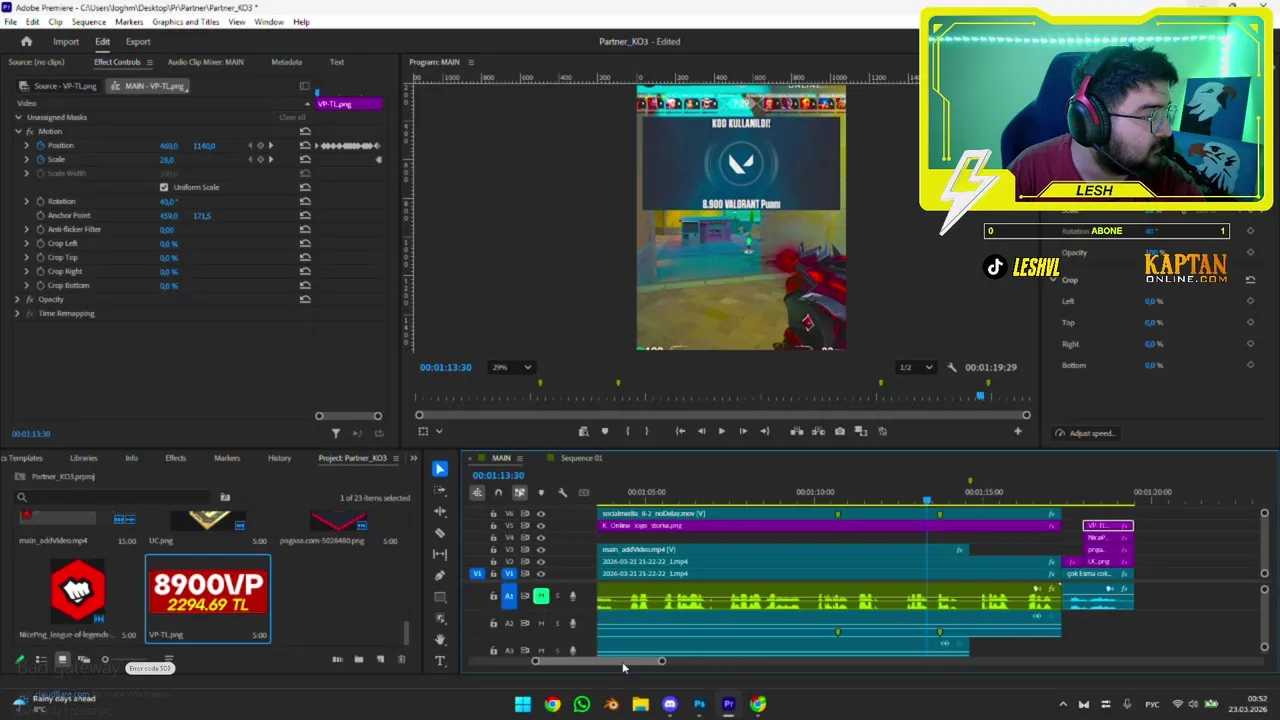Screen dimensions: 1280x720
Task: Toggle Position stopwatch animation
Action: tap(41, 145)
